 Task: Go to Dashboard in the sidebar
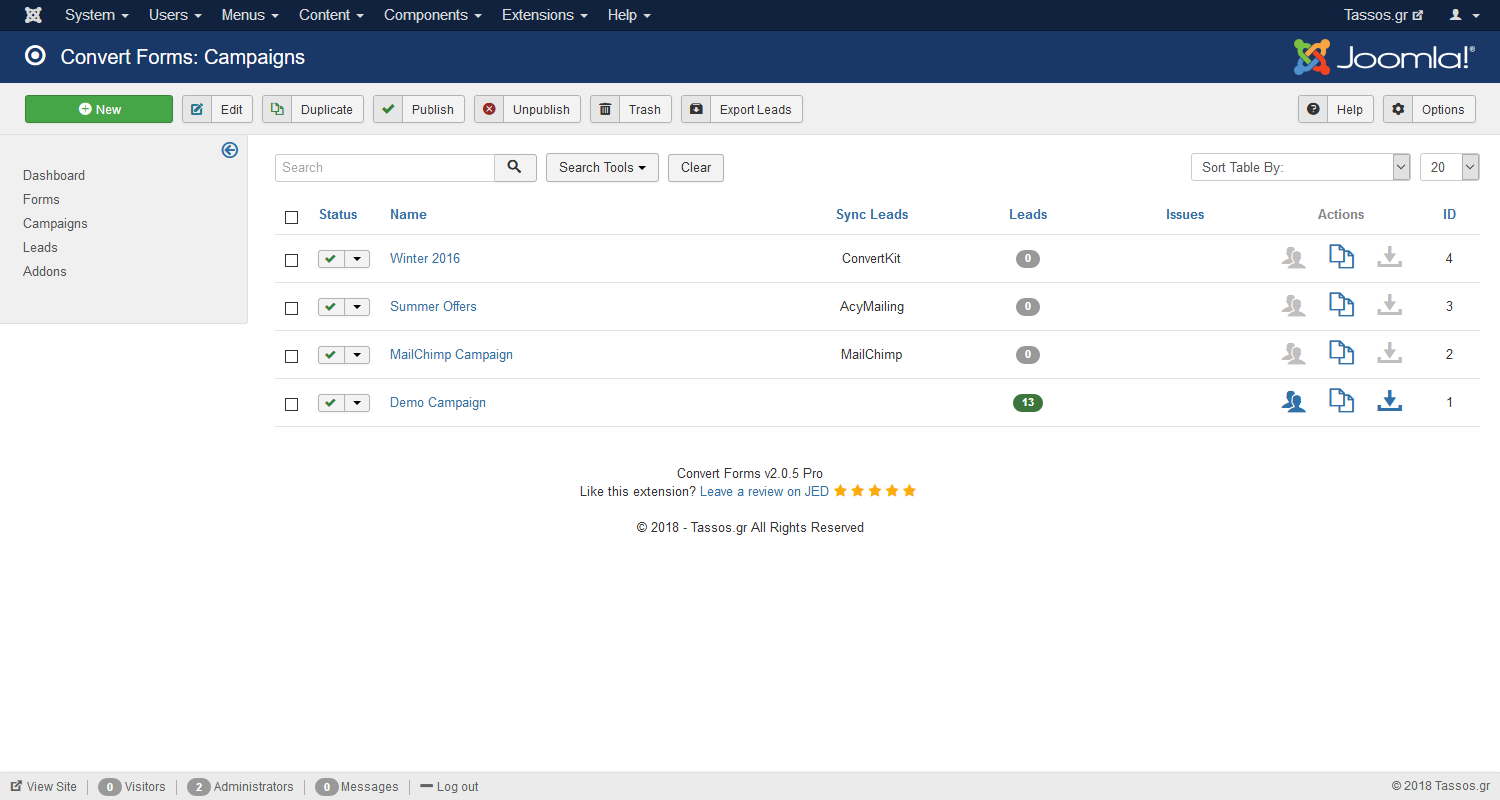[x=54, y=175]
